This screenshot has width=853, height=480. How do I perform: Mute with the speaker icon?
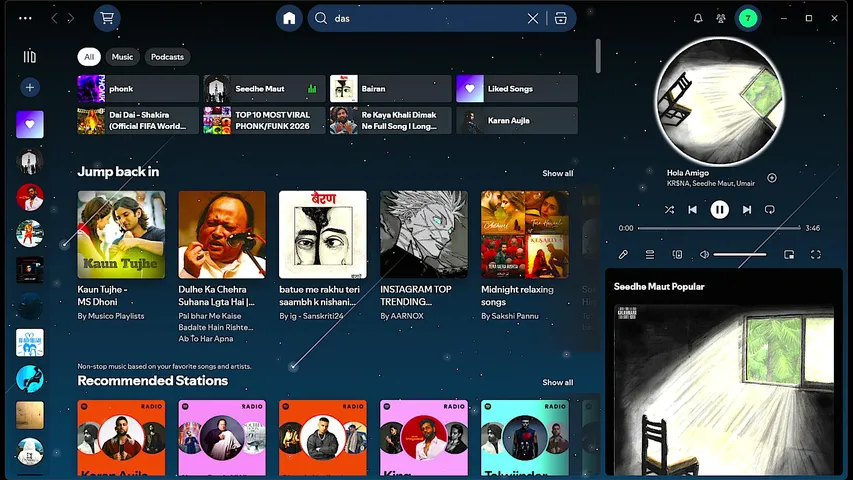704,254
